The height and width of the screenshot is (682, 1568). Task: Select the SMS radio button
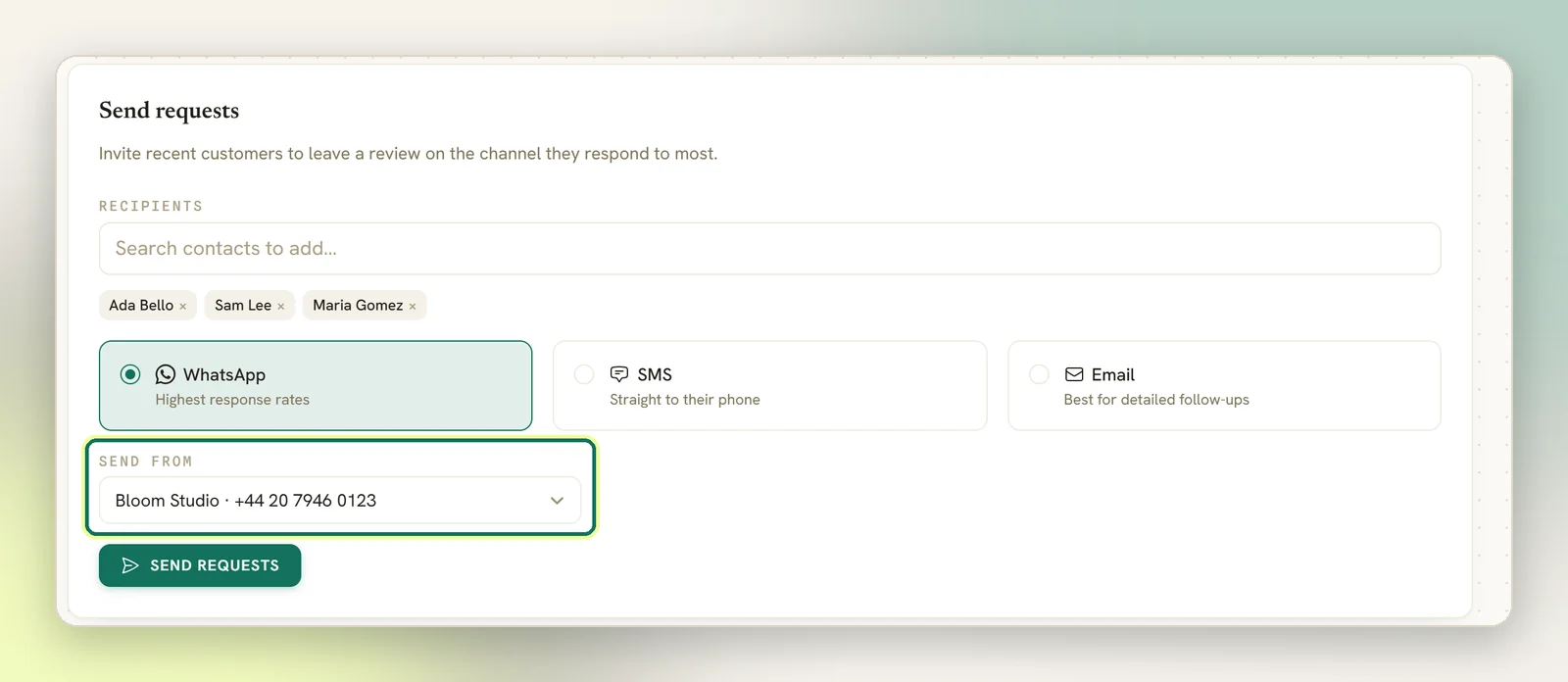(x=584, y=374)
